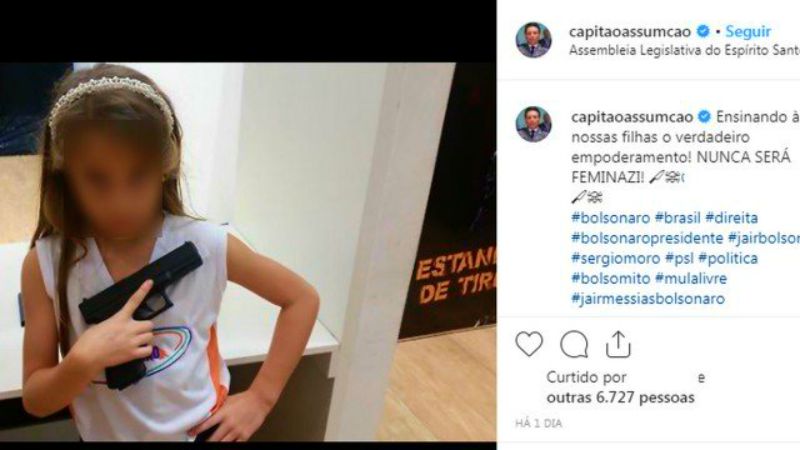Share the post using the share icon
800x450 pixels.
point(618,344)
